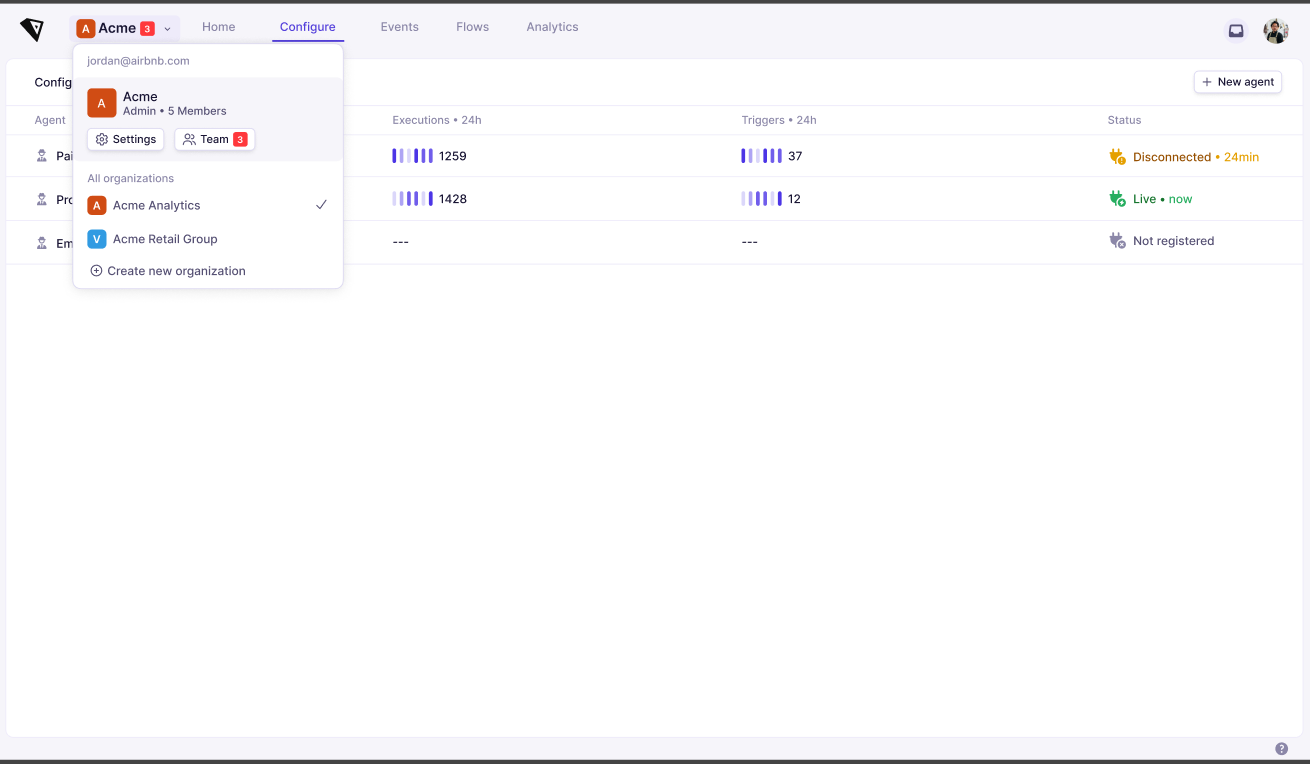Click the Admin • 5 Members text
This screenshot has width=1310, height=764.
[175, 111]
